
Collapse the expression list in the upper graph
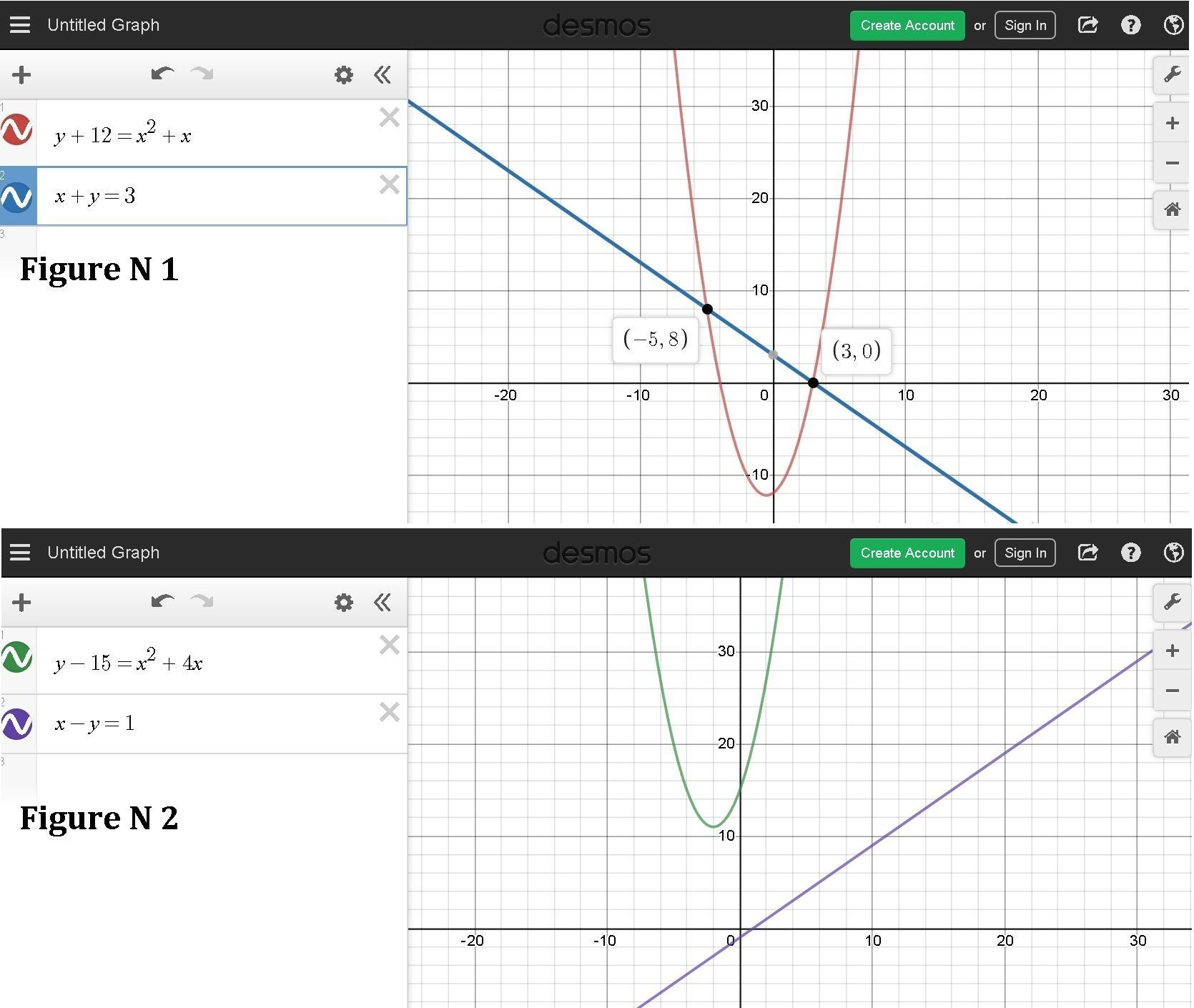[383, 74]
